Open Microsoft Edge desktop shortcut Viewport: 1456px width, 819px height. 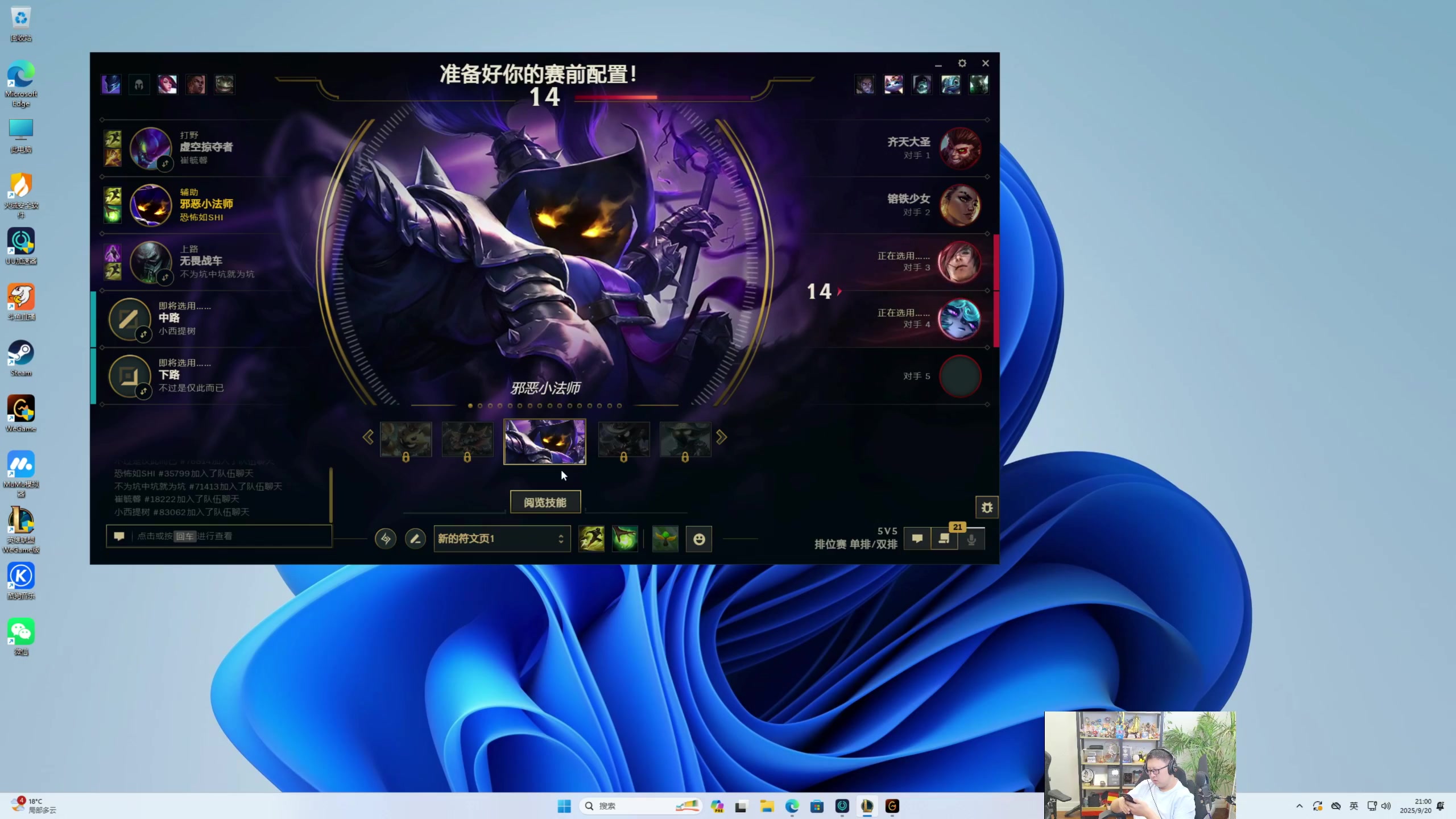tap(21, 84)
